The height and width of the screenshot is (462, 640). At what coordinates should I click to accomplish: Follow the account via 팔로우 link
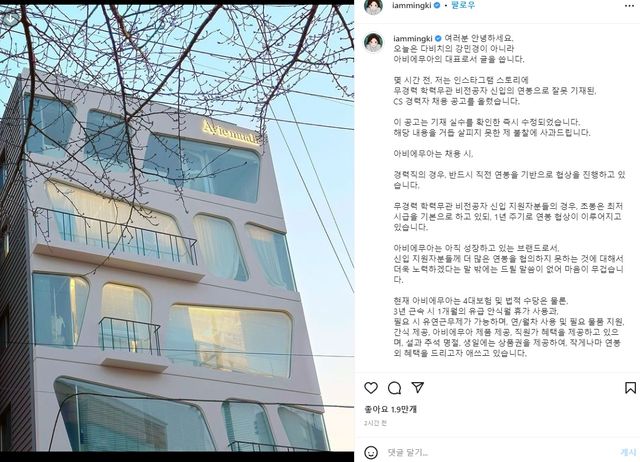point(463,6)
